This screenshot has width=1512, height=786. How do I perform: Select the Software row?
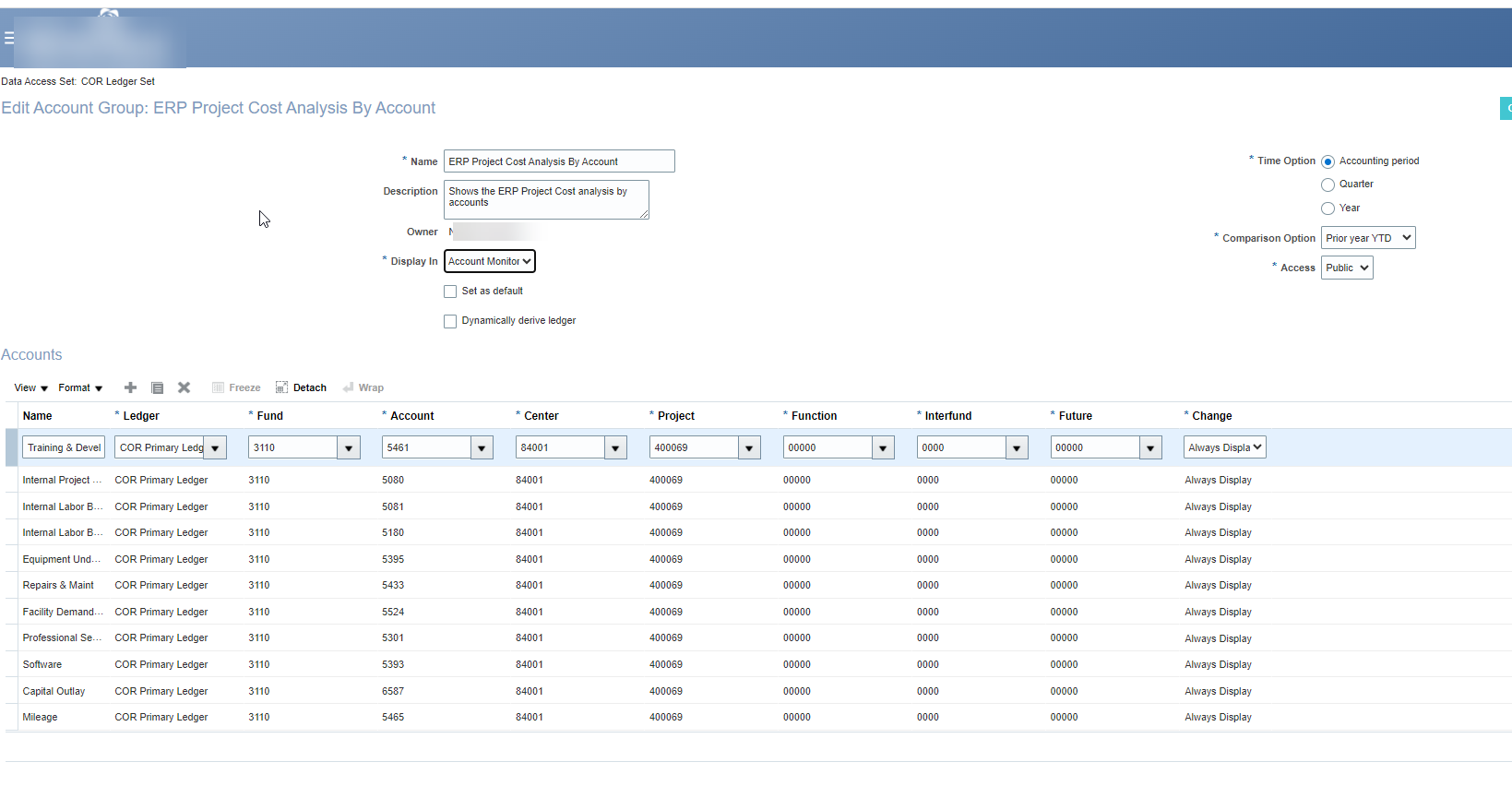pos(758,664)
